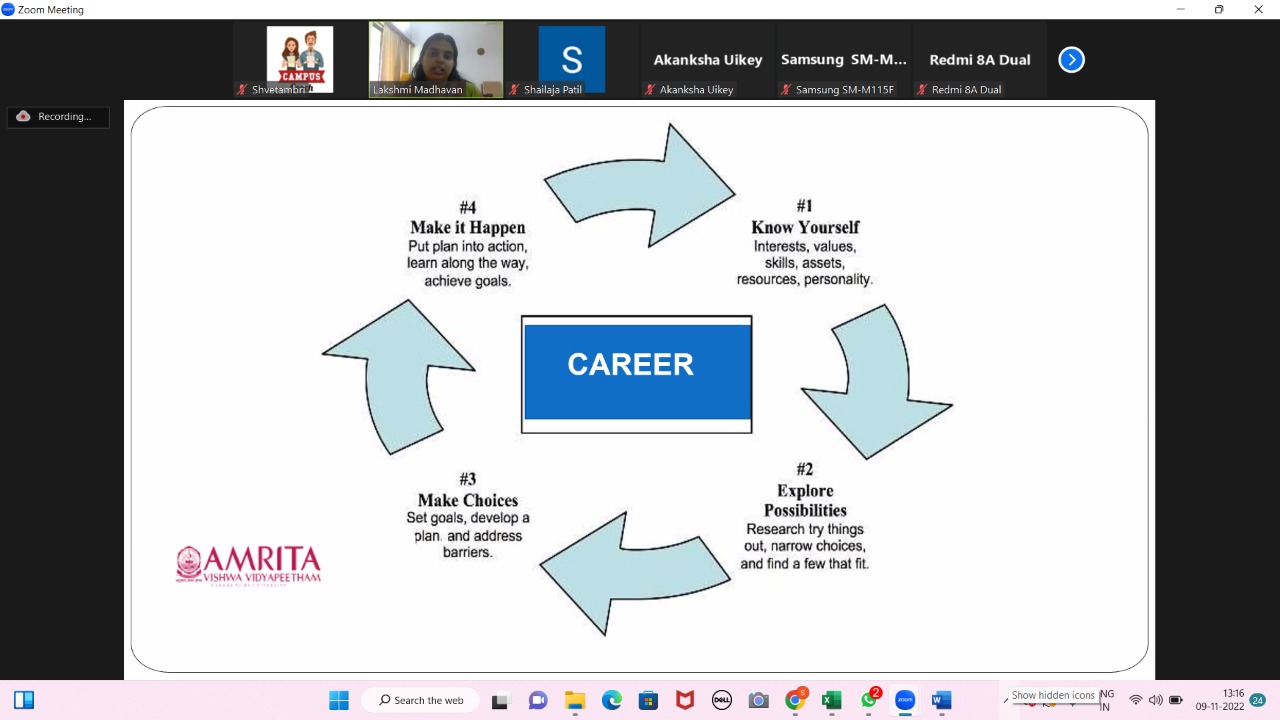This screenshot has width=1280, height=720.
Task: Switch to Google Chrome in the taskbar
Action: [795, 700]
